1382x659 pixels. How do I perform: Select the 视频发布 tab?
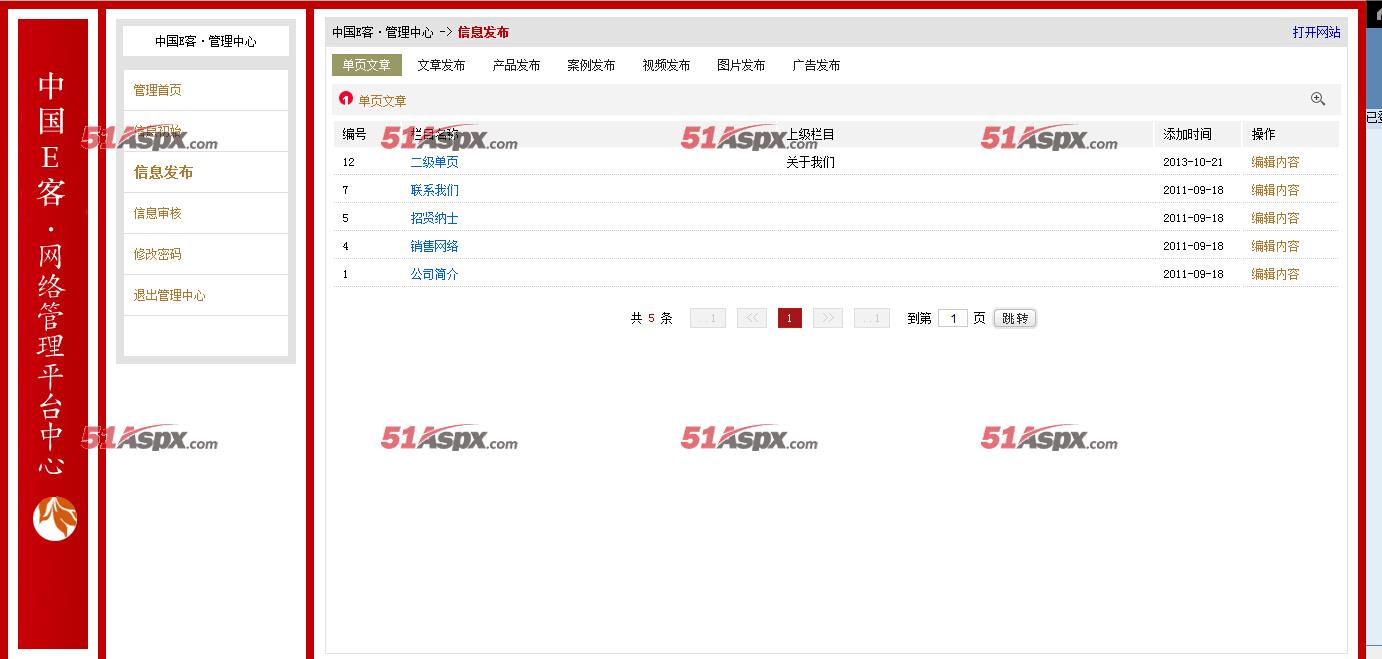click(x=666, y=65)
